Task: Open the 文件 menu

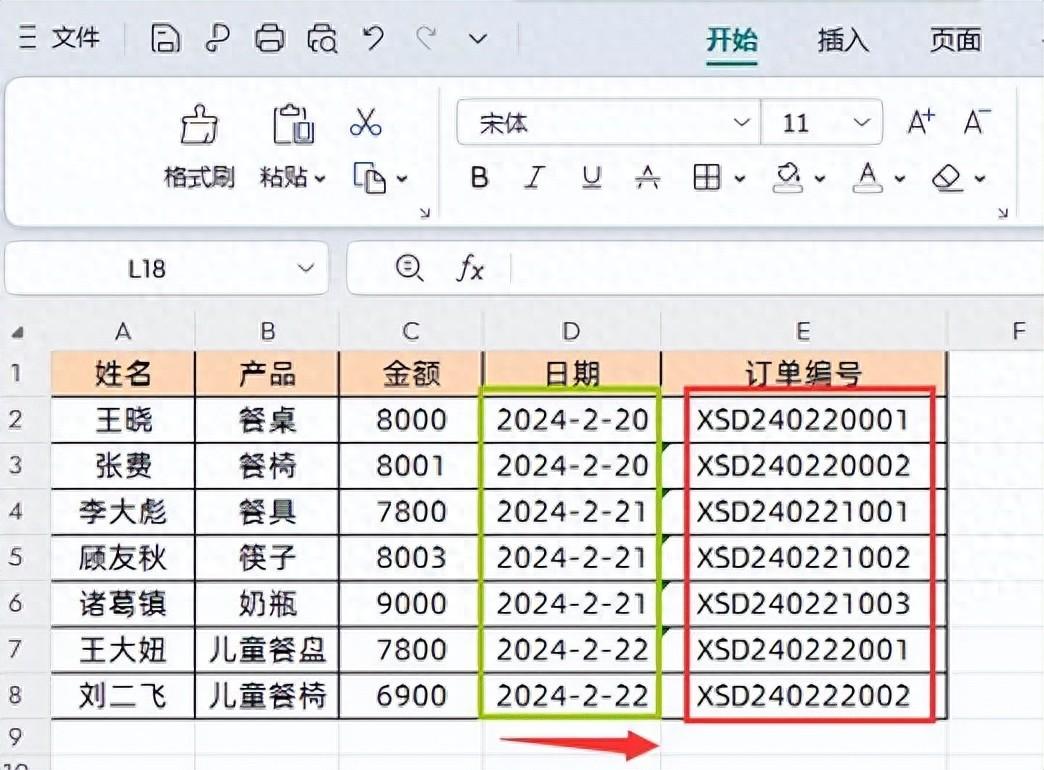Action: pyautogui.click(x=78, y=38)
